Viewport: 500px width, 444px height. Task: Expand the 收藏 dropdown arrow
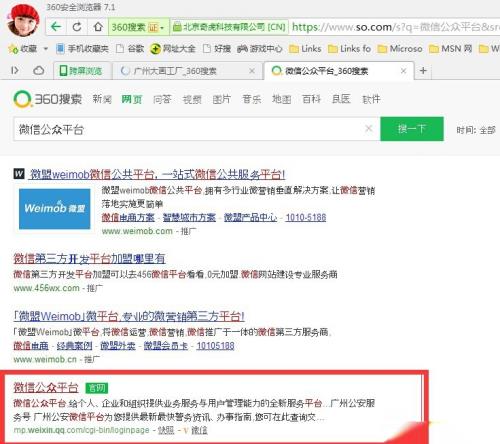coord(46,49)
